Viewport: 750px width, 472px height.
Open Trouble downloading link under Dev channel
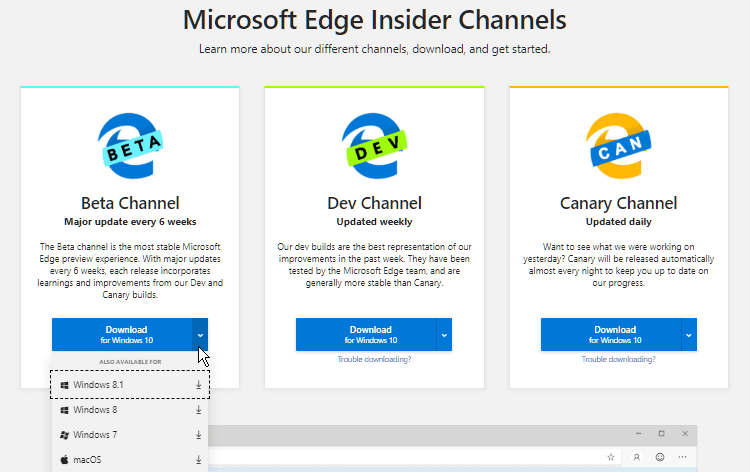click(374, 359)
